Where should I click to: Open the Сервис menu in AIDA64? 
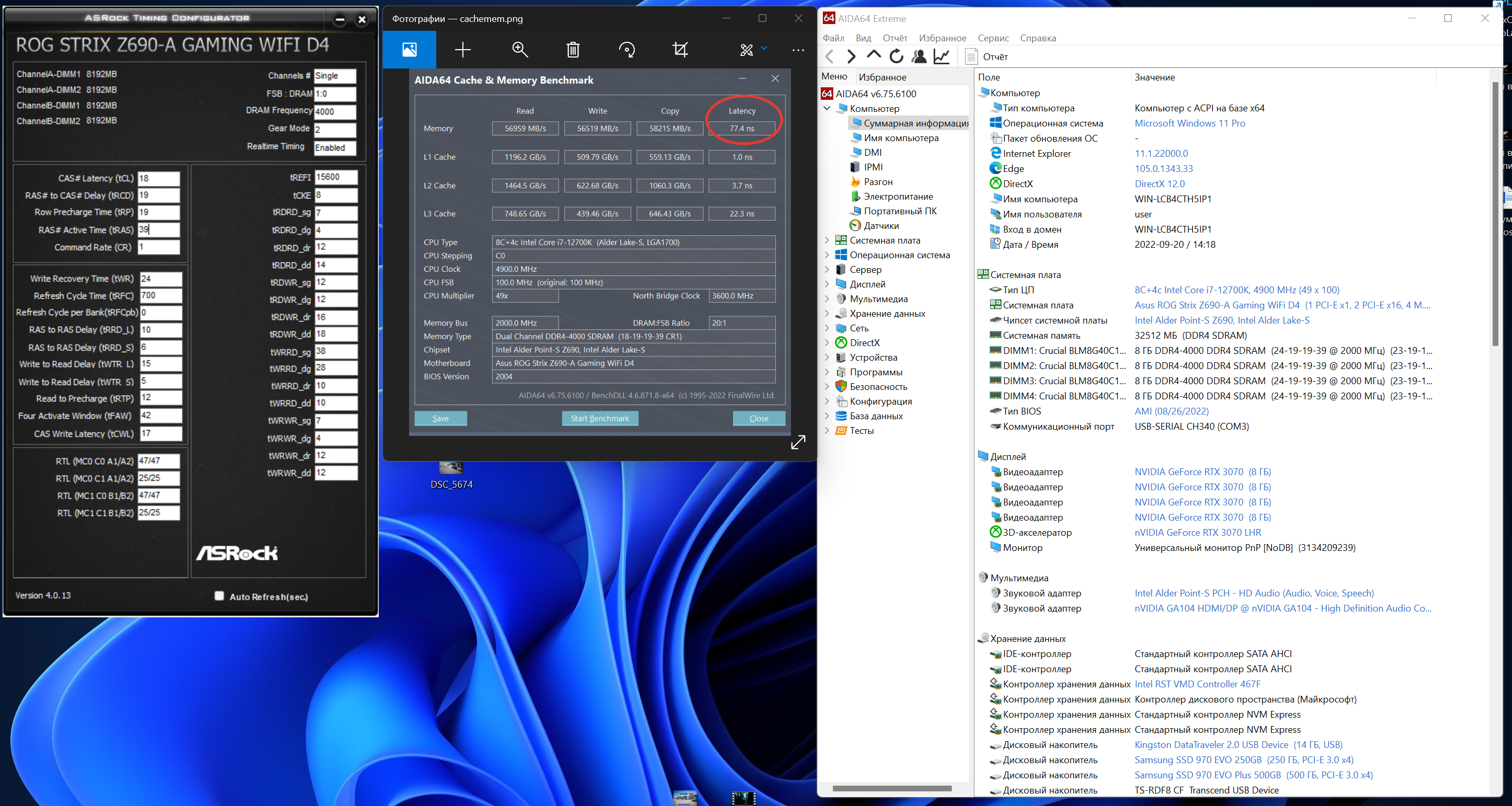tap(993, 38)
